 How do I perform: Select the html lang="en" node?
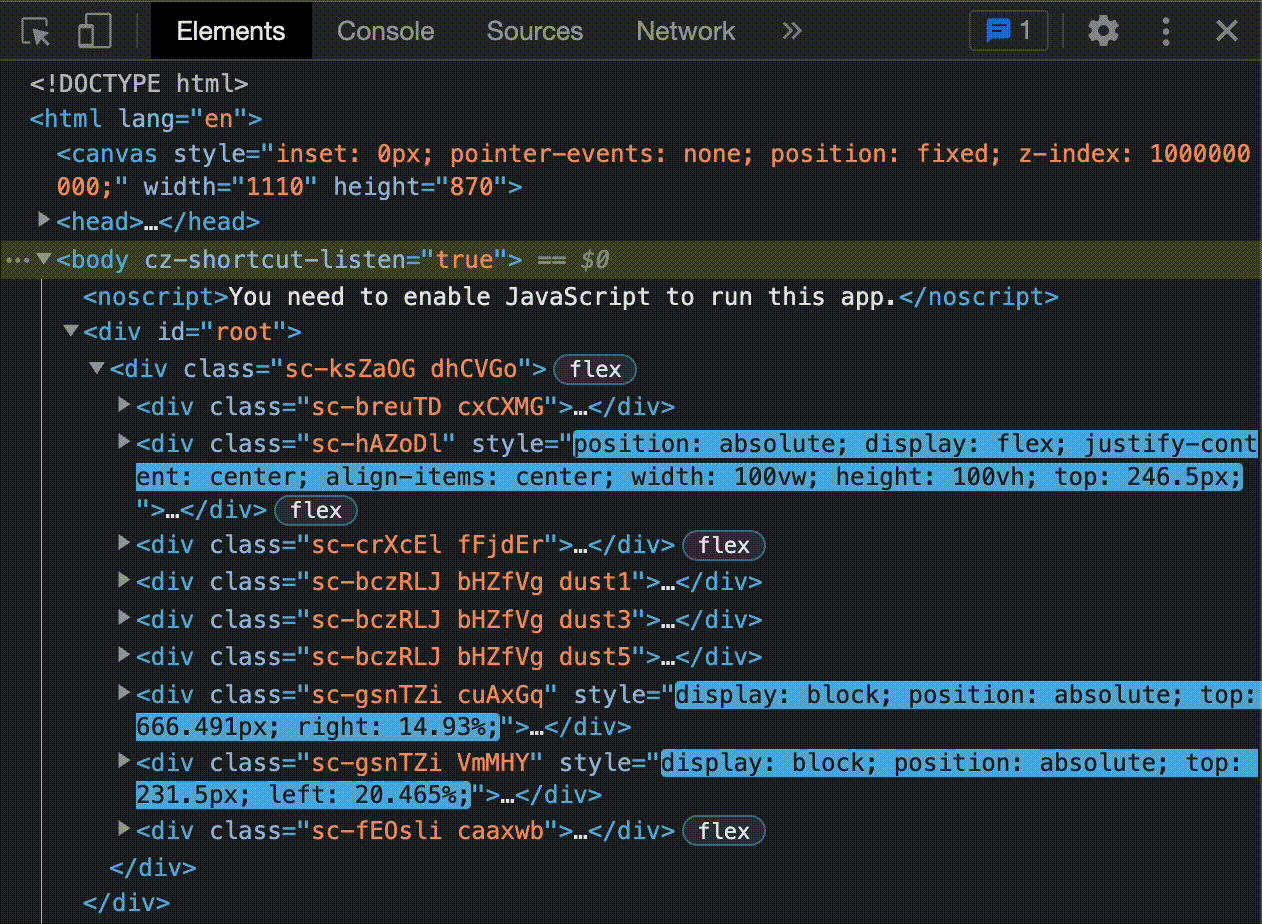tap(146, 119)
